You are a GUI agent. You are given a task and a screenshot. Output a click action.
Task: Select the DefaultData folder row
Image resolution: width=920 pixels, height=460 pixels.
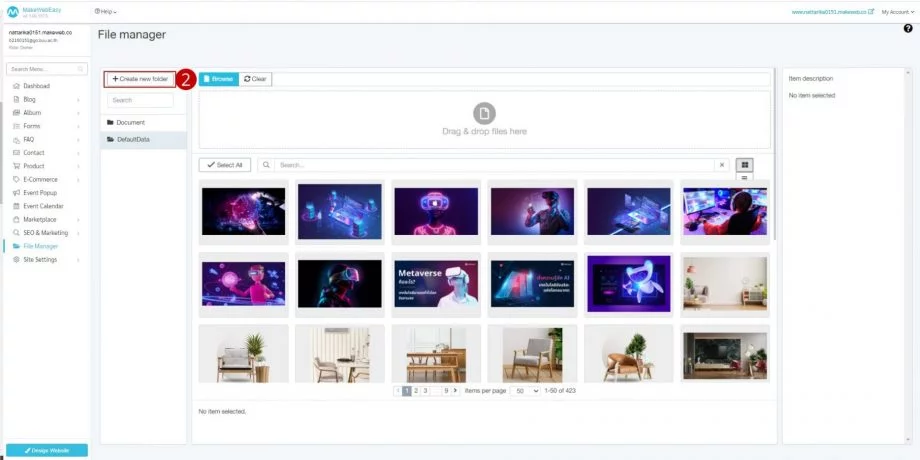click(x=143, y=140)
